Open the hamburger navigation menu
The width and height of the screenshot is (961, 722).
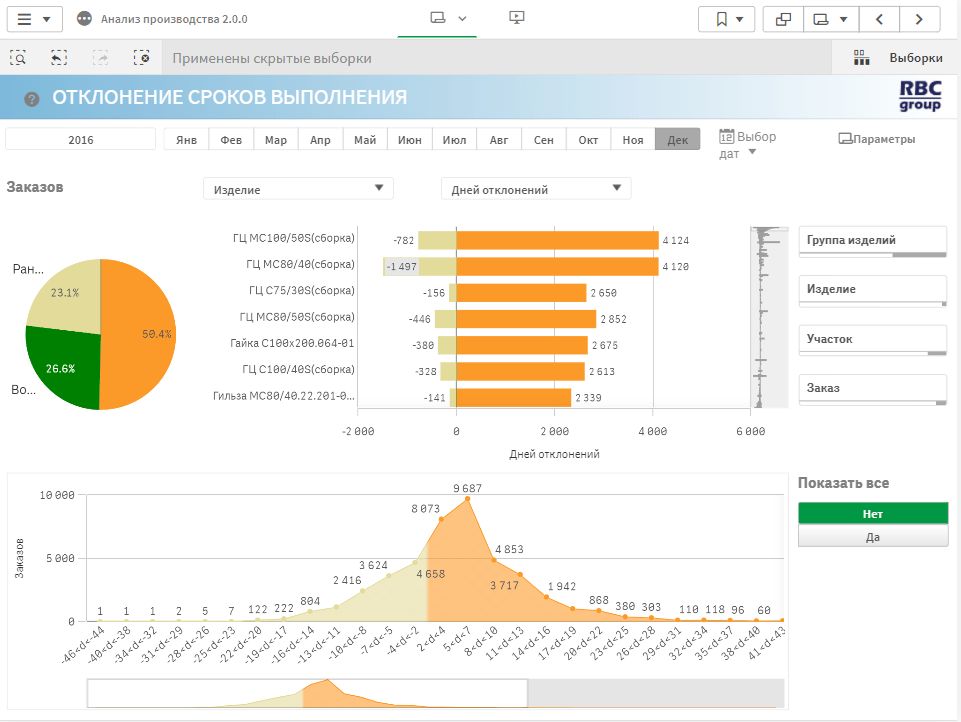(x=35, y=19)
